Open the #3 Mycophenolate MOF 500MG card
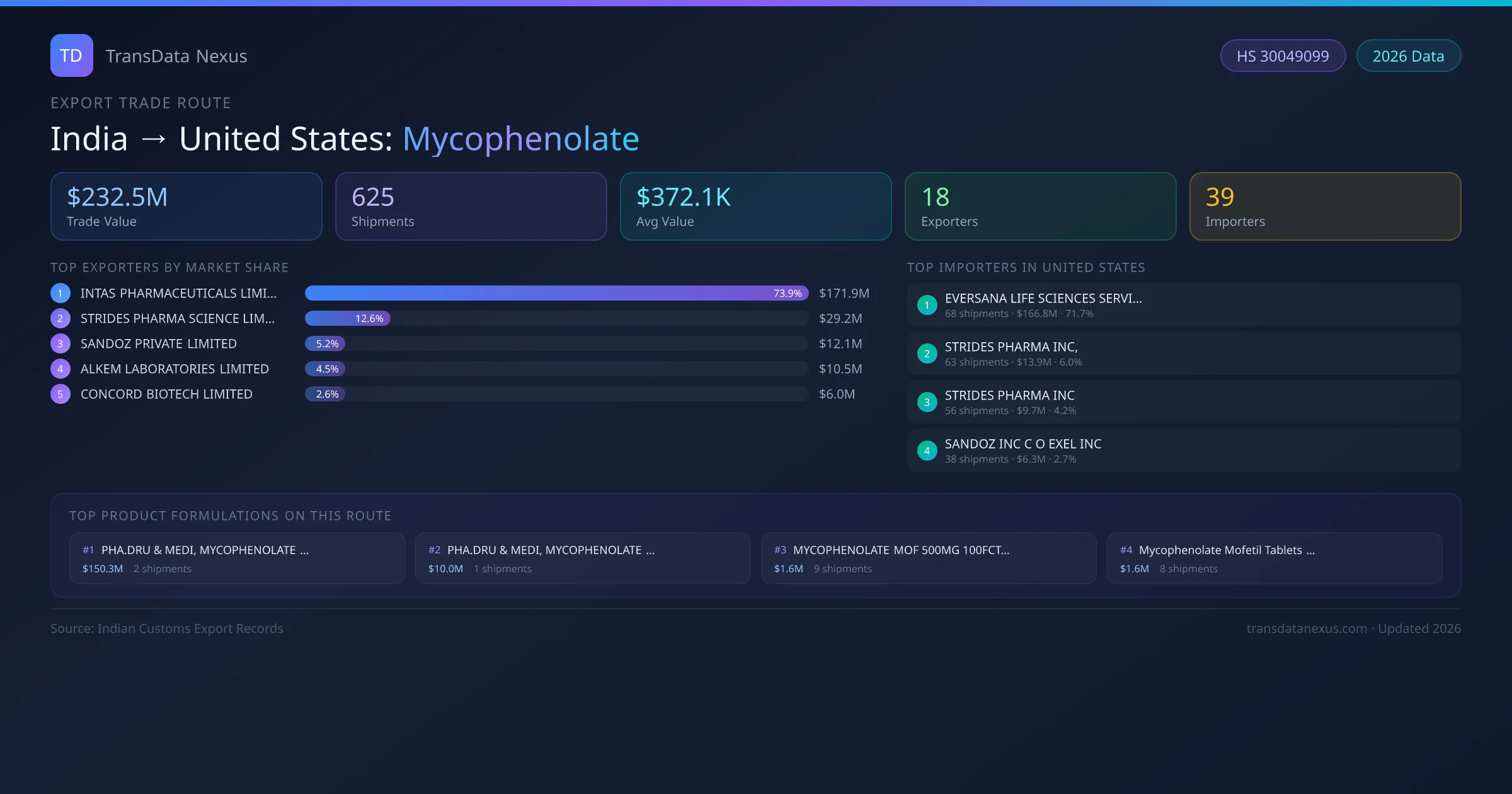 click(x=929, y=558)
